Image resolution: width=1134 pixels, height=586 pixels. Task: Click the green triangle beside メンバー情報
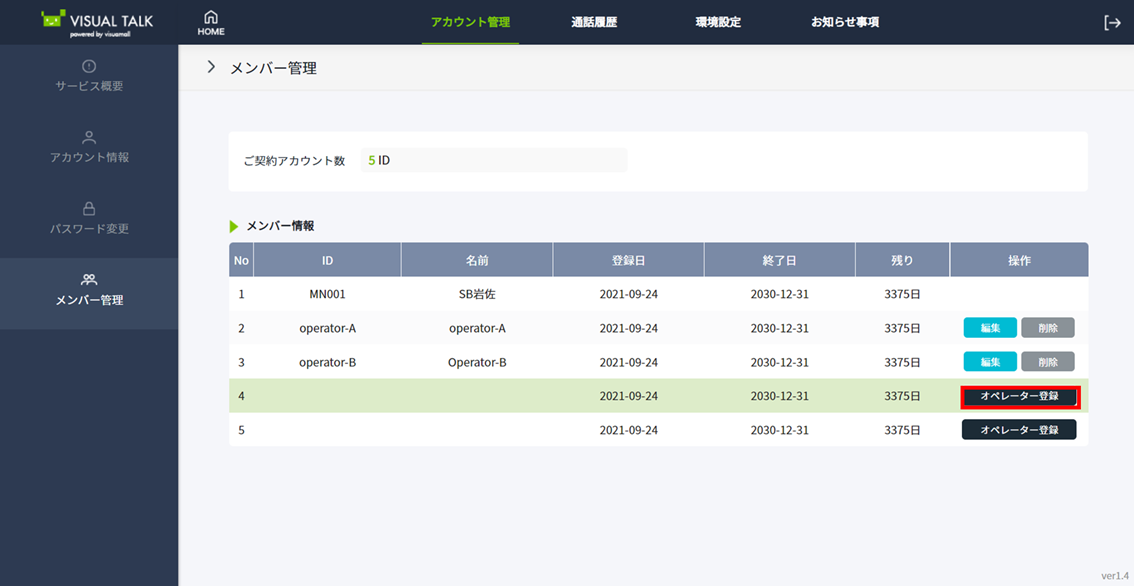(x=234, y=227)
